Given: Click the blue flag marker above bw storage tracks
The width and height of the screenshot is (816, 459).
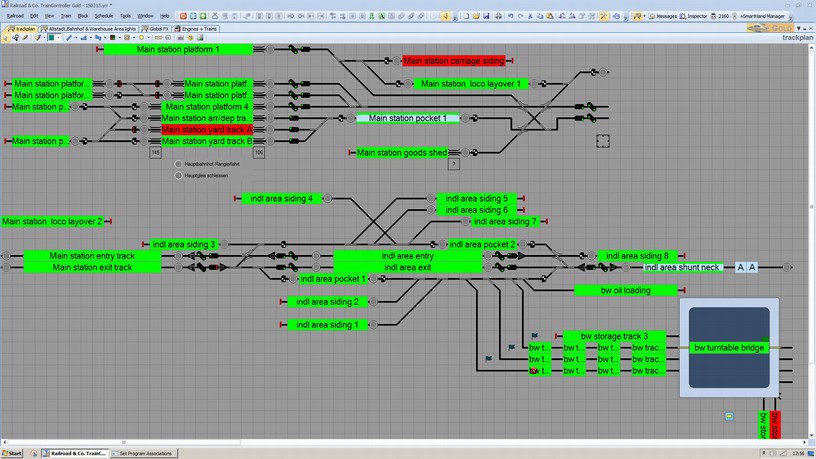Looking at the screenshot, I should coord(534,336).
